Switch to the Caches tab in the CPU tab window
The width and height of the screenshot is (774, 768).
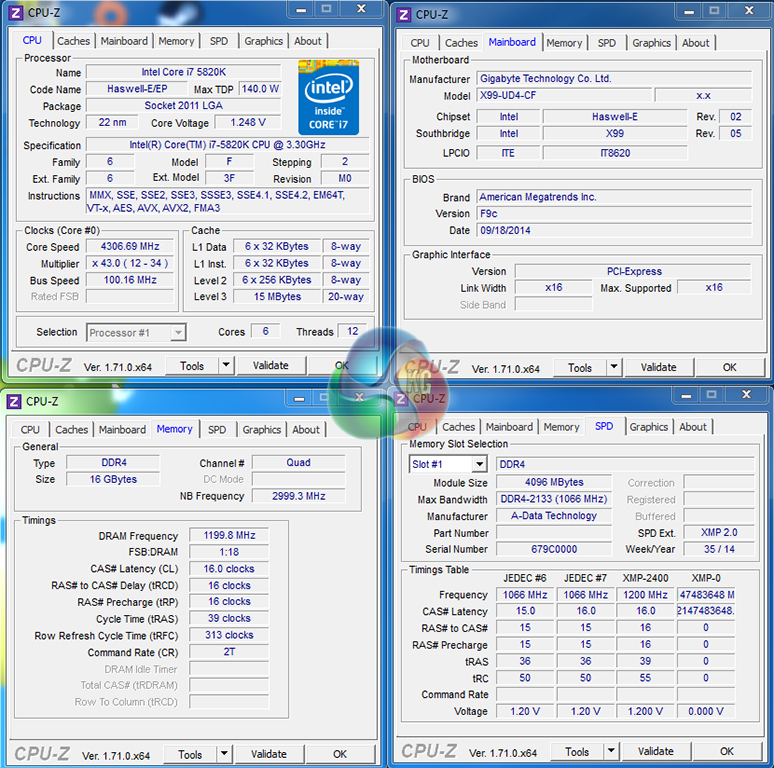pos(73,41)
